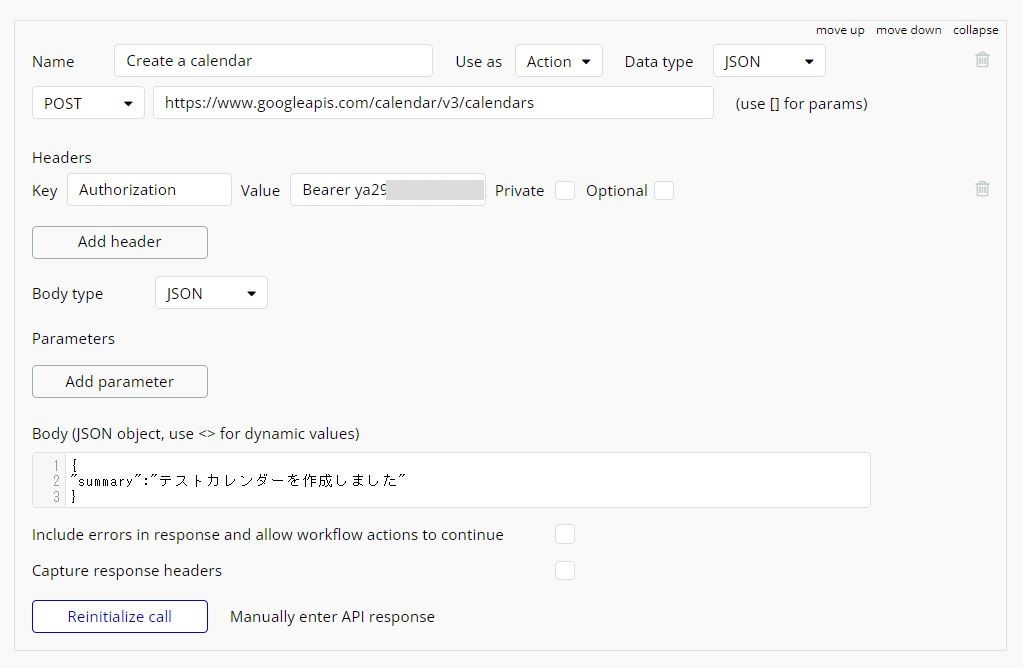Click the move up link
The image size is (1023, 668).
[x=839, y=30]
